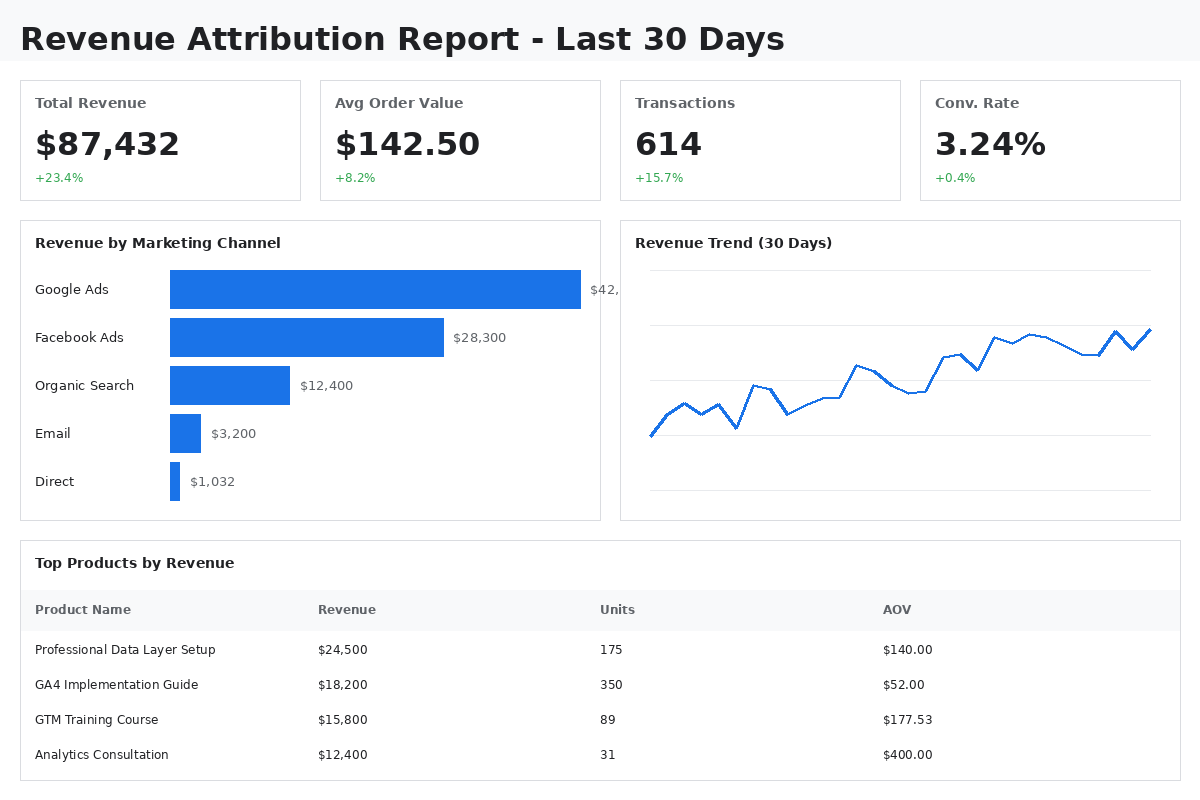Select the $28,300 label on Facebook Ads bar
1200x800 pixels.
[x=481, y=337]
